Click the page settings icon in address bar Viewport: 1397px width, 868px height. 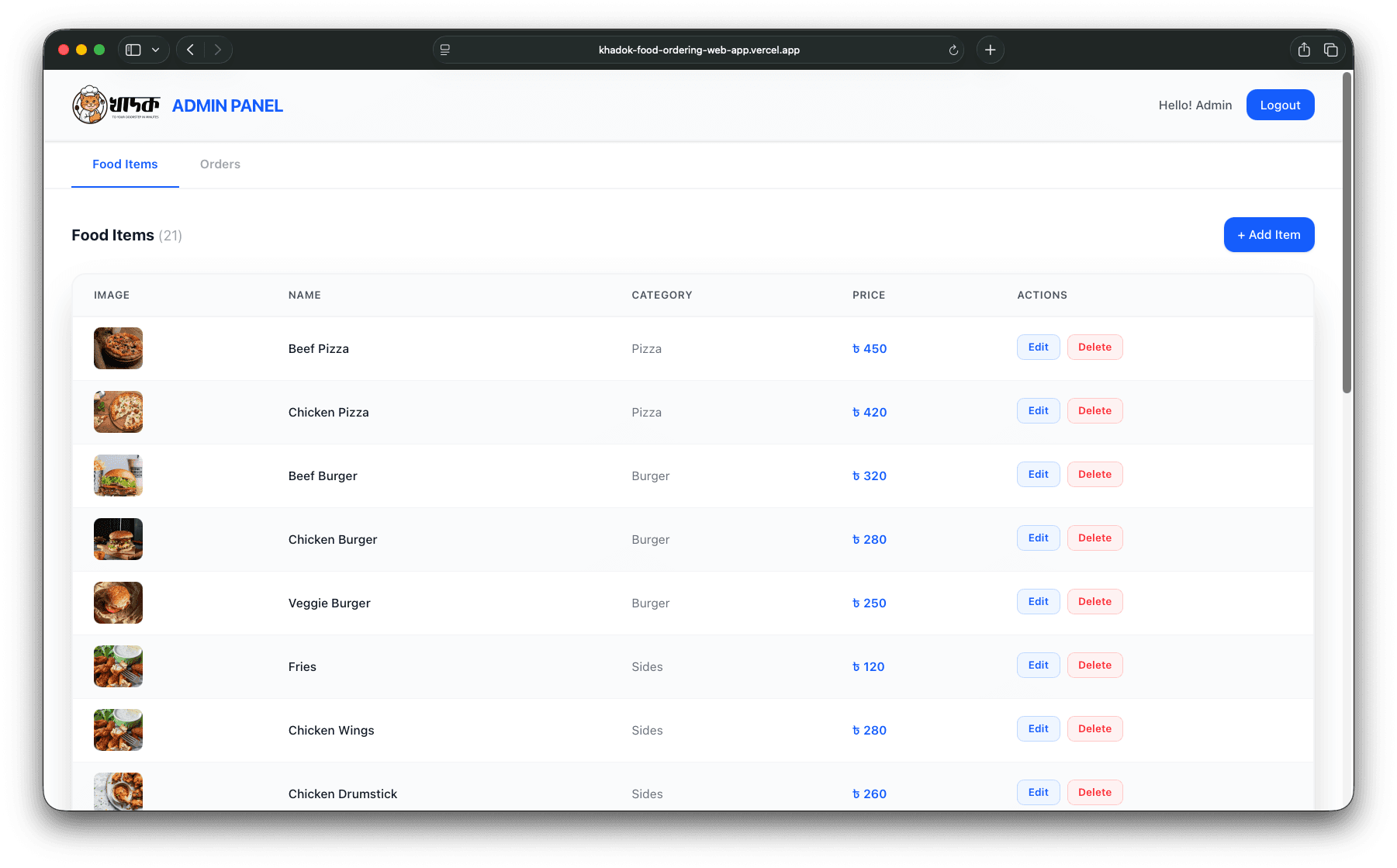[x=445, y=50]
